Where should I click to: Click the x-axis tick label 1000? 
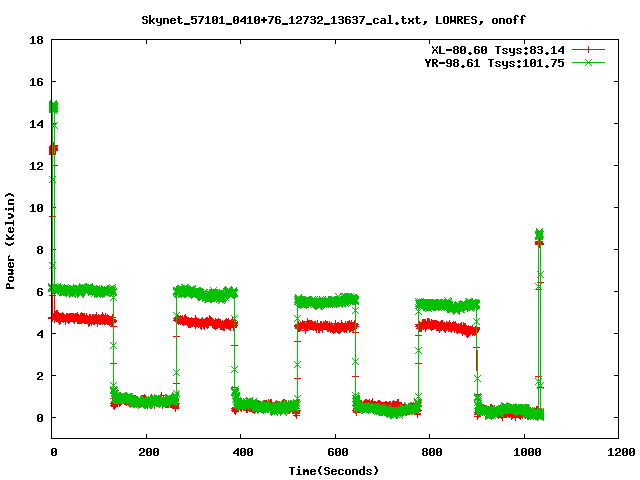(527, 452)
